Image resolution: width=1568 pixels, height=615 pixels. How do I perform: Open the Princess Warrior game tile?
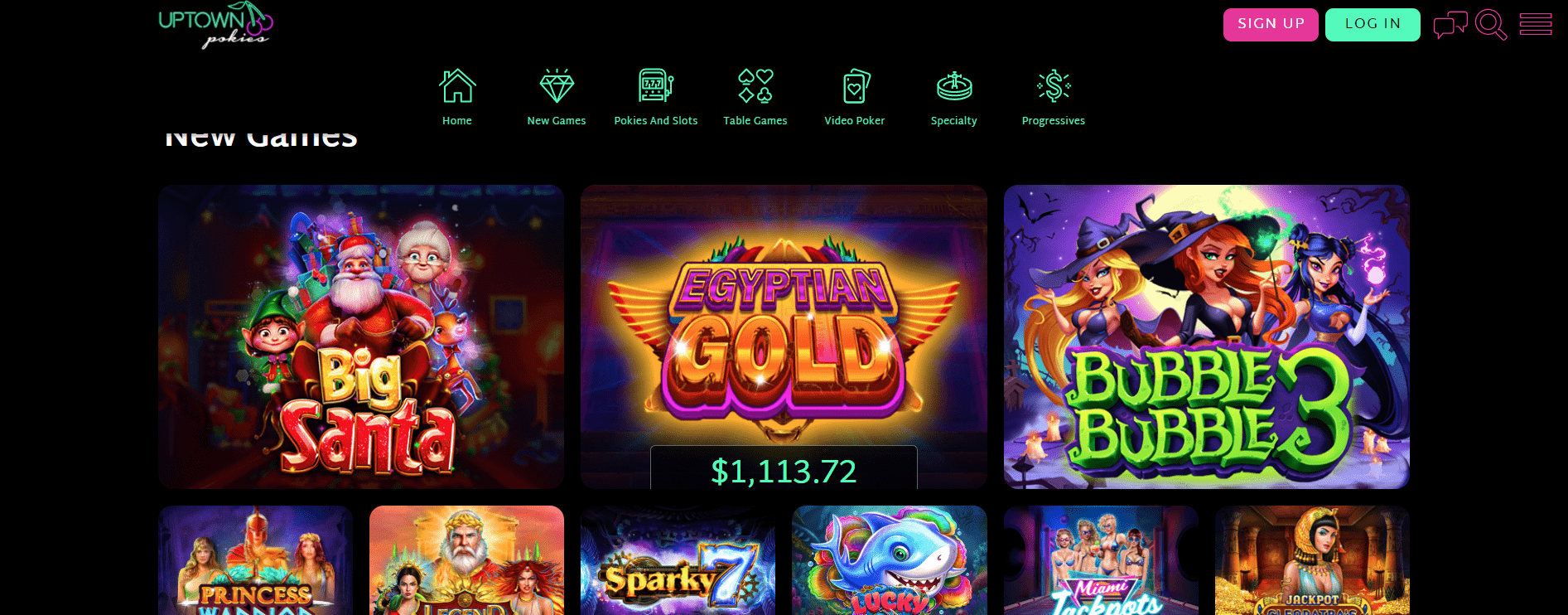[255, 560]
